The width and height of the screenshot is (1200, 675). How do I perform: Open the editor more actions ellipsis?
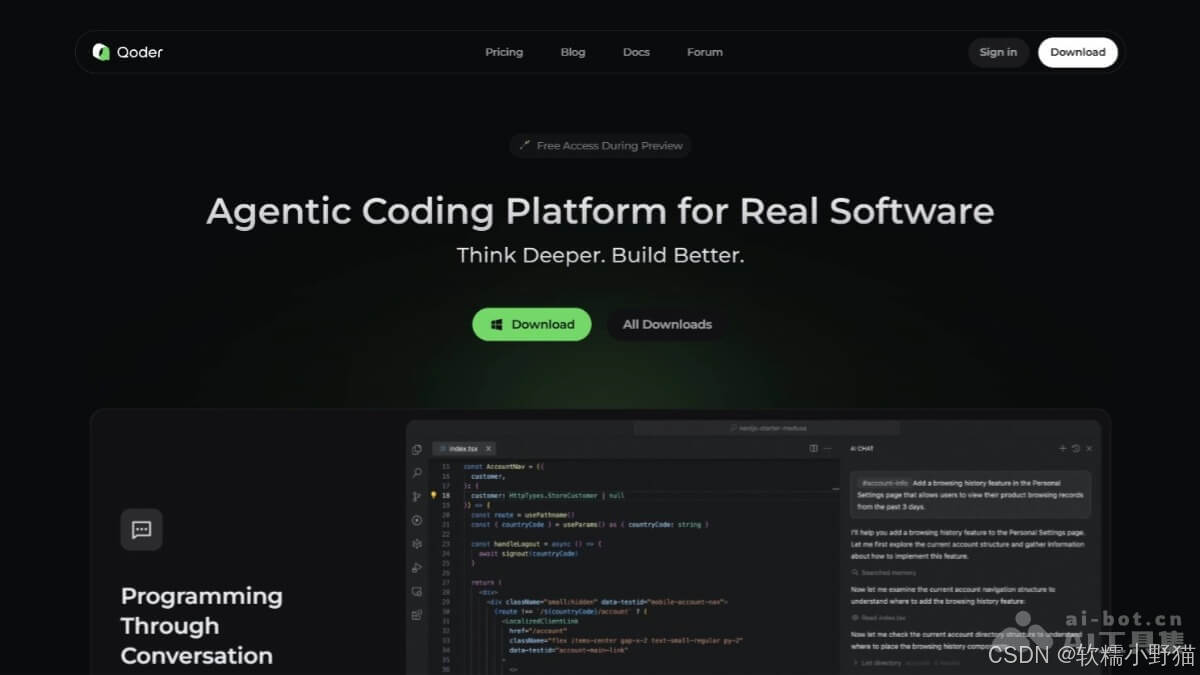coord(828,449)
